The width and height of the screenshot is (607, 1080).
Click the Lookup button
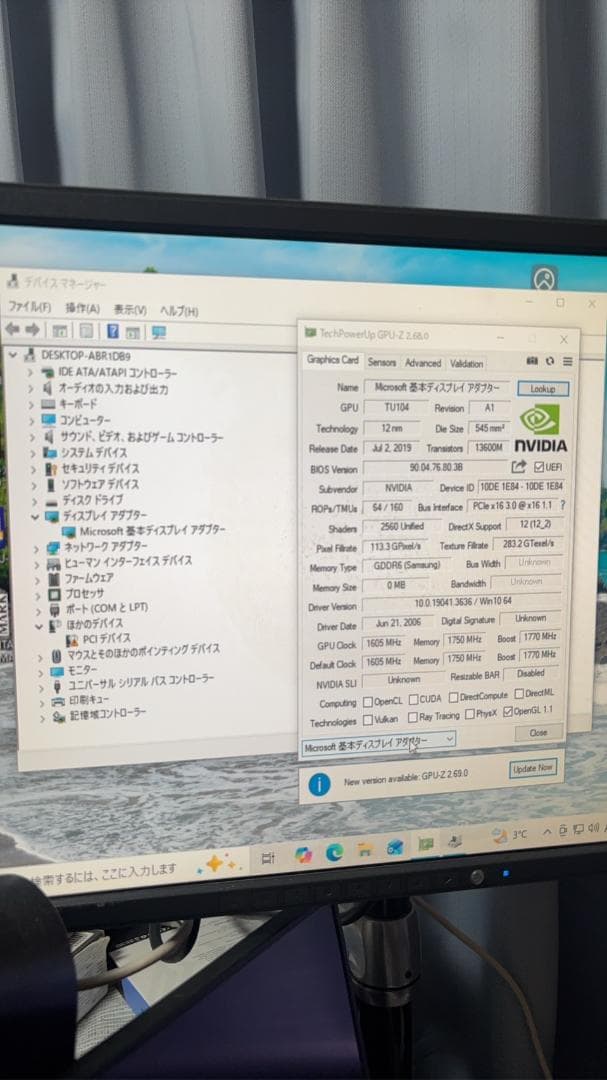click(x=543, y=388)
